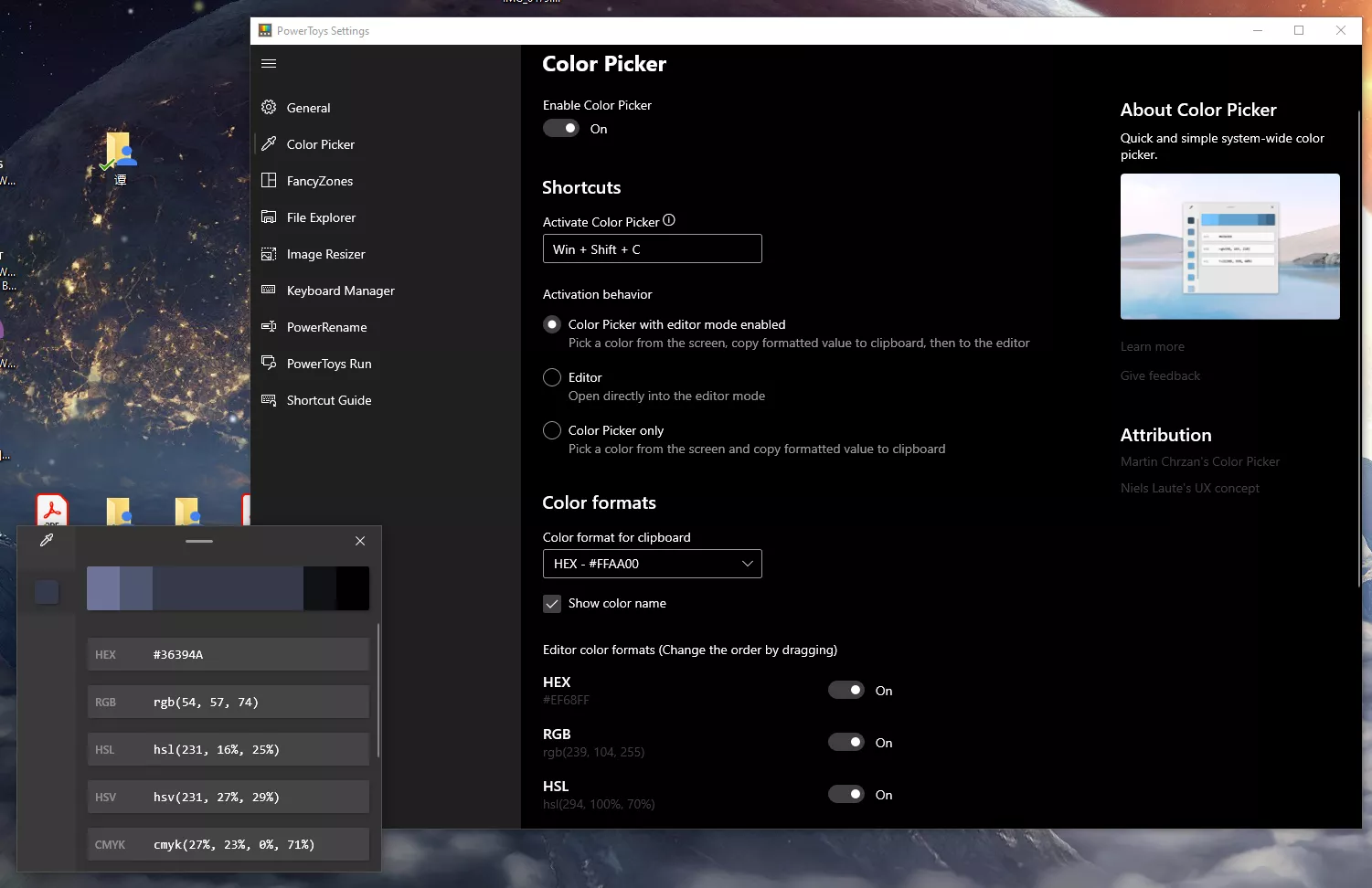Viewport: 1372px width, 888px height.
Task: Click the PowerToys Settings vertical scrollbar
Action: pyautogui.click(x=1358, y=347)
